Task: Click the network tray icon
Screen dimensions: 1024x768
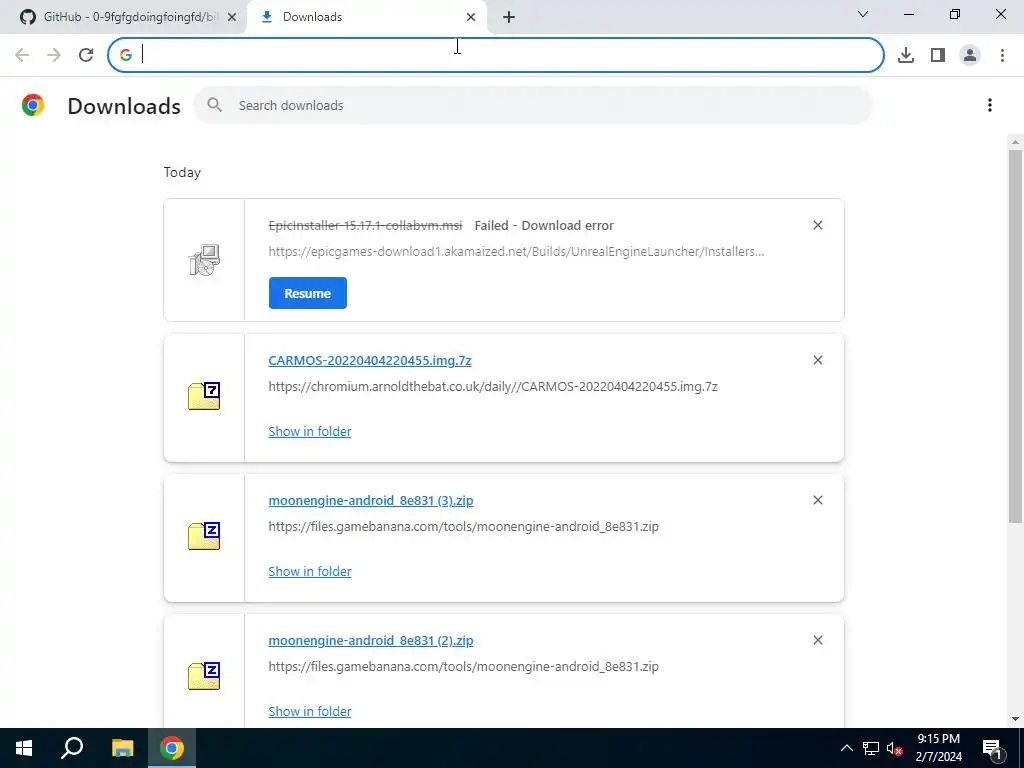Action: [871, 748]
